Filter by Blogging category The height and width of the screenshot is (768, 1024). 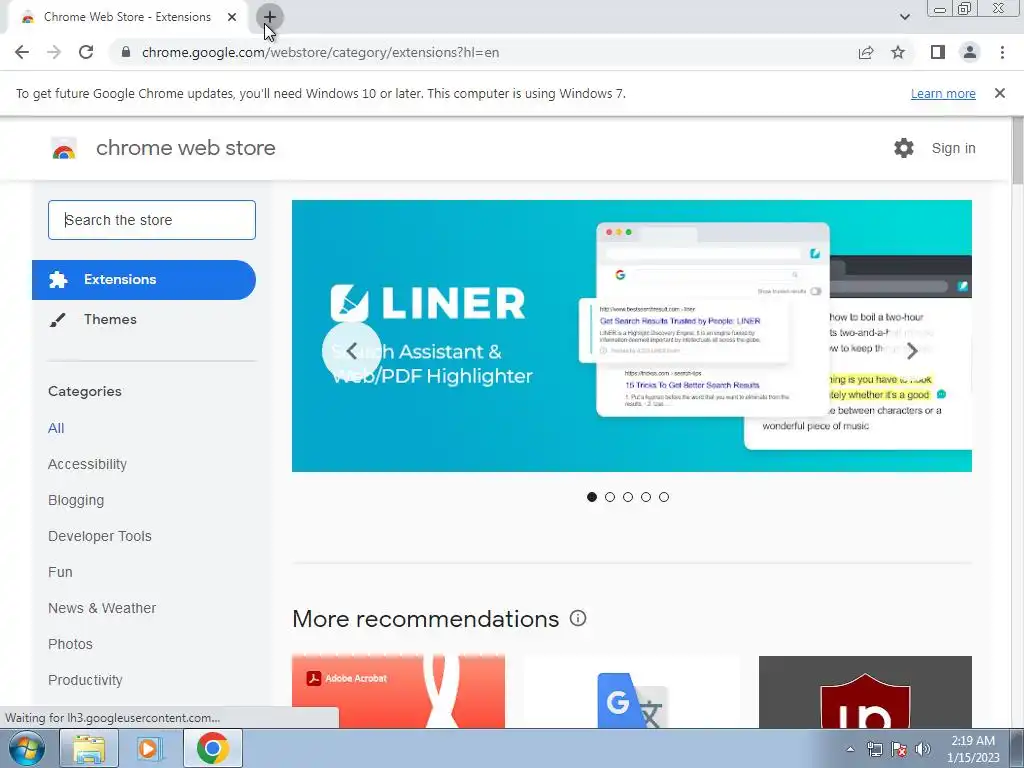pyautogui.click(x=76, y=500)
